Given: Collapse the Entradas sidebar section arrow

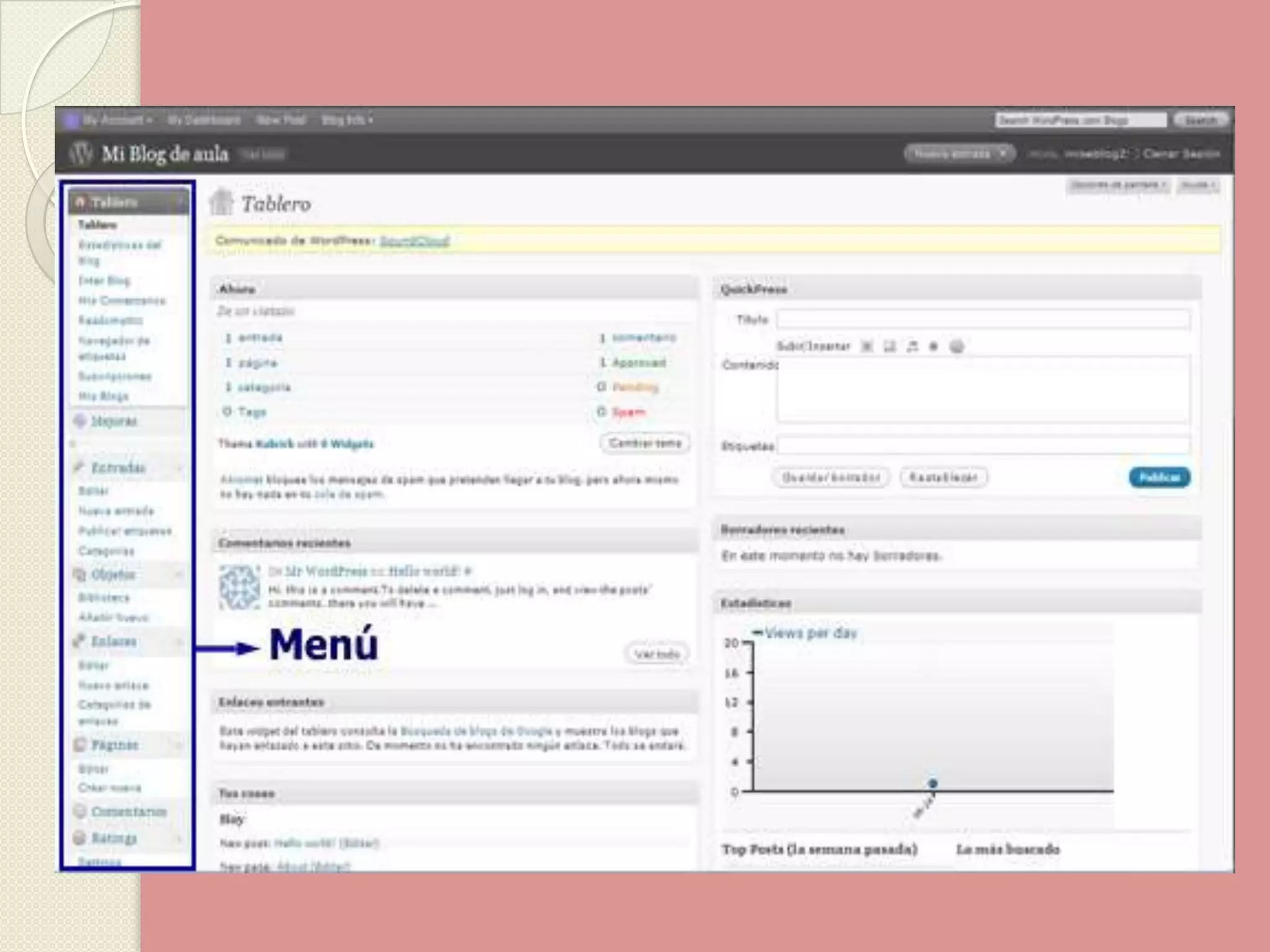Looking at the screenshot, I should click(180, 468).
